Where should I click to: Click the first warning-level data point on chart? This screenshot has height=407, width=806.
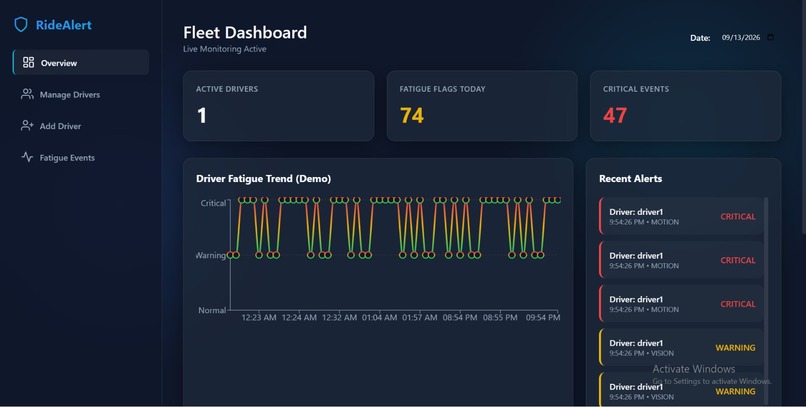[230, 255]
